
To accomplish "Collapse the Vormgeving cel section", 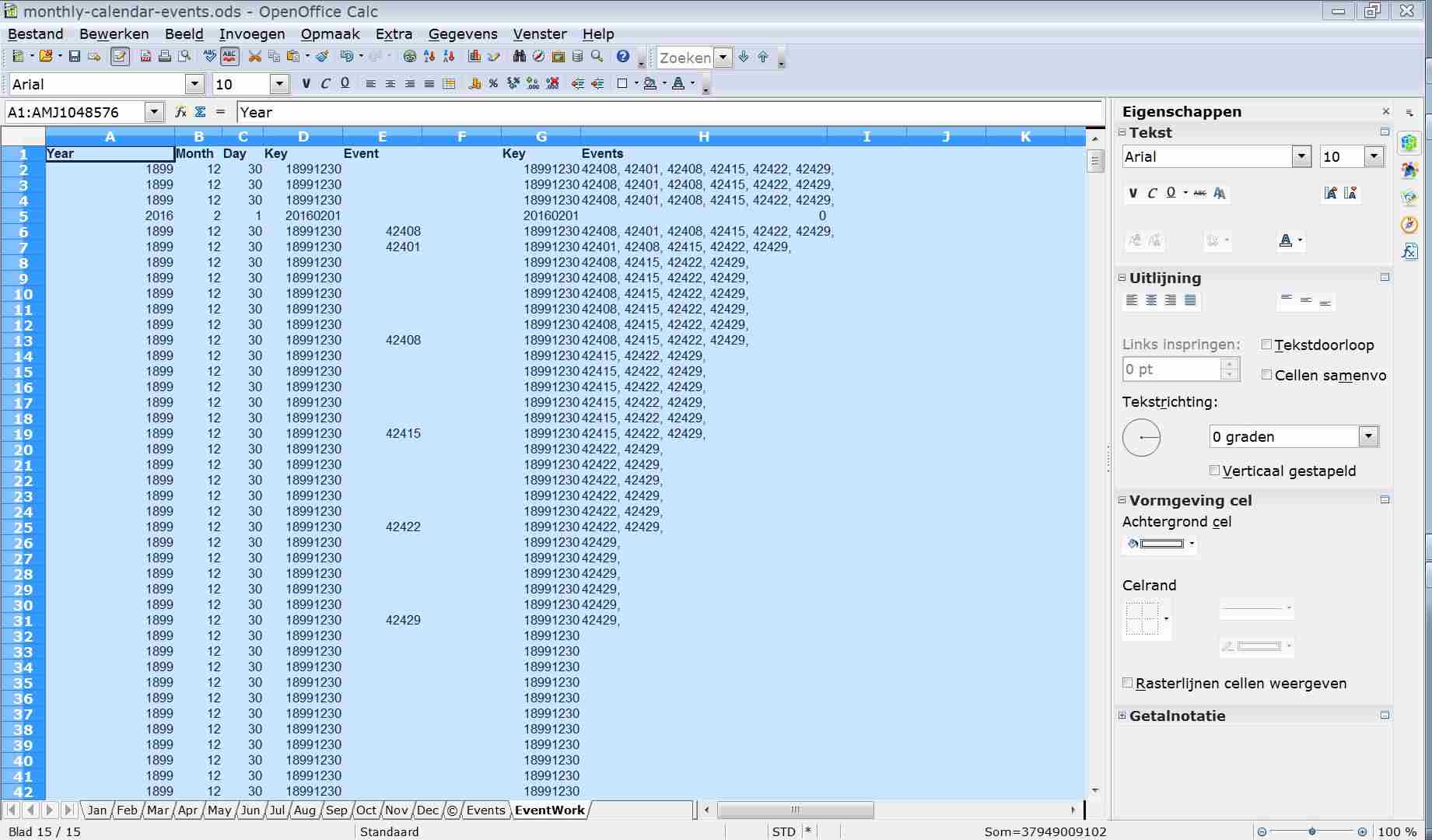I will 1122,500.
